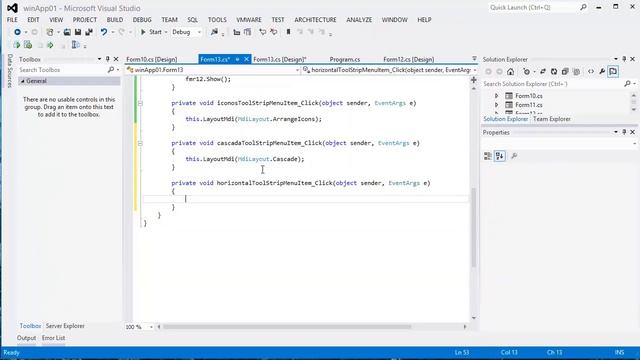Open the Start button dropdown arrow
640x360 pixels.
(166, 32)
